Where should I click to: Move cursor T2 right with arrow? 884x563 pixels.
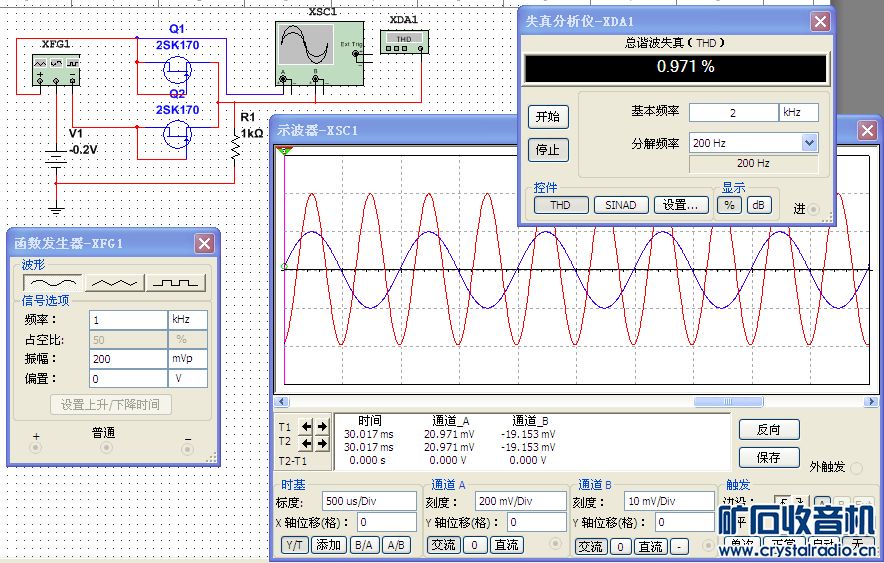point(321,443)
